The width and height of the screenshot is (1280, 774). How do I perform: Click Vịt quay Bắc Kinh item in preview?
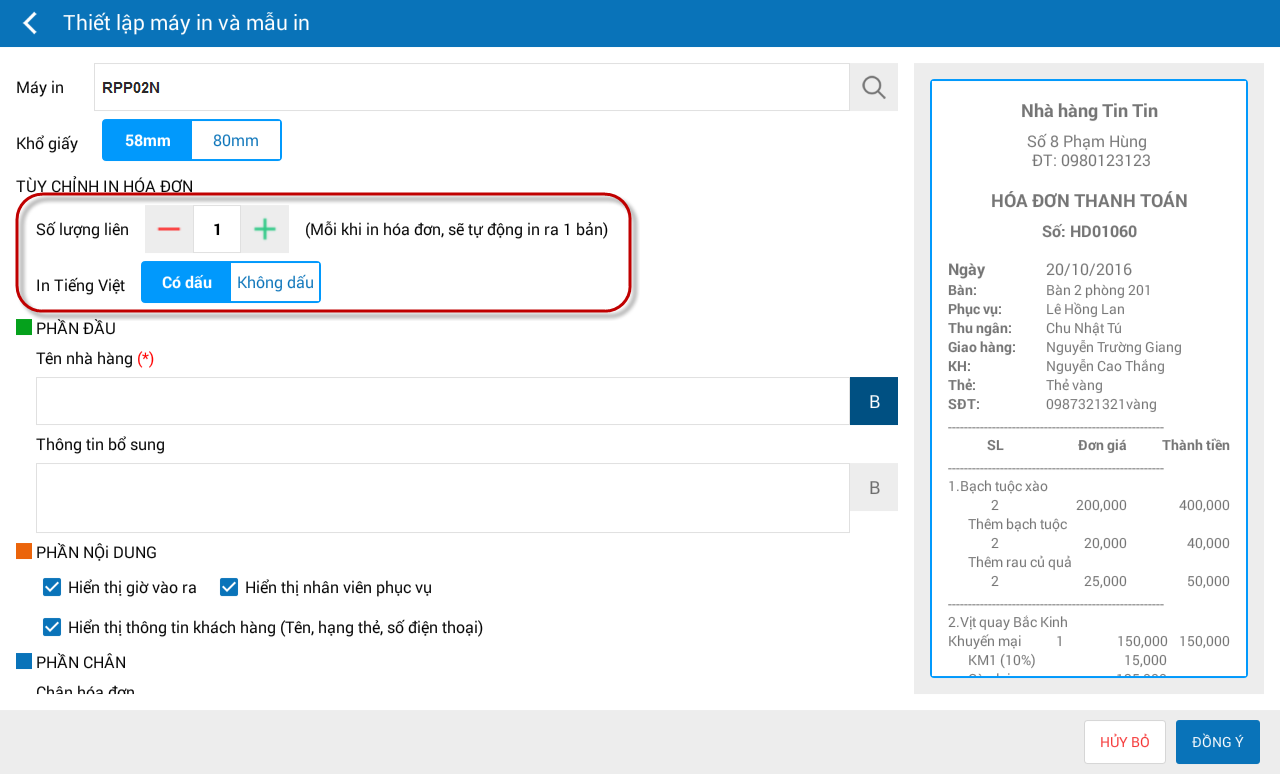[x=1008, y=622]
